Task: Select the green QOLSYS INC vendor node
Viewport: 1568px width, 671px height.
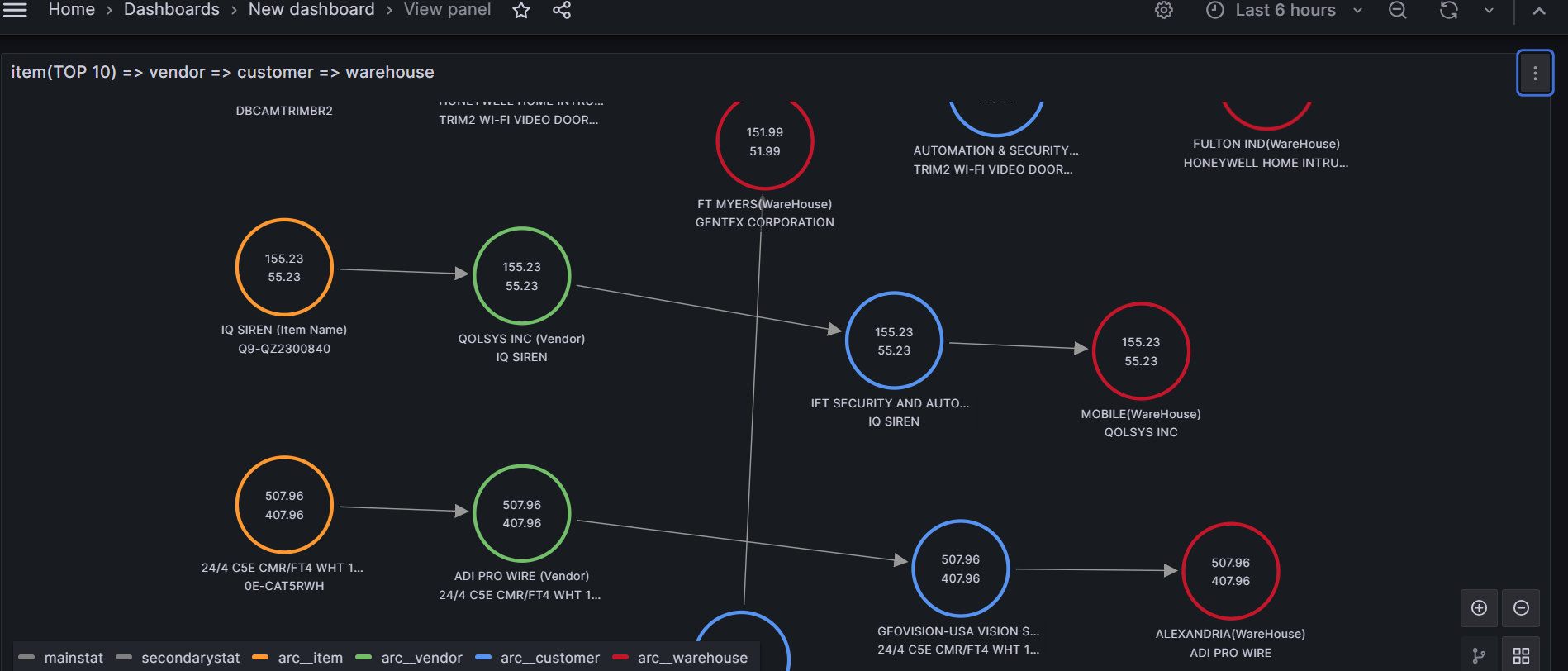Action: pos(522,276)
